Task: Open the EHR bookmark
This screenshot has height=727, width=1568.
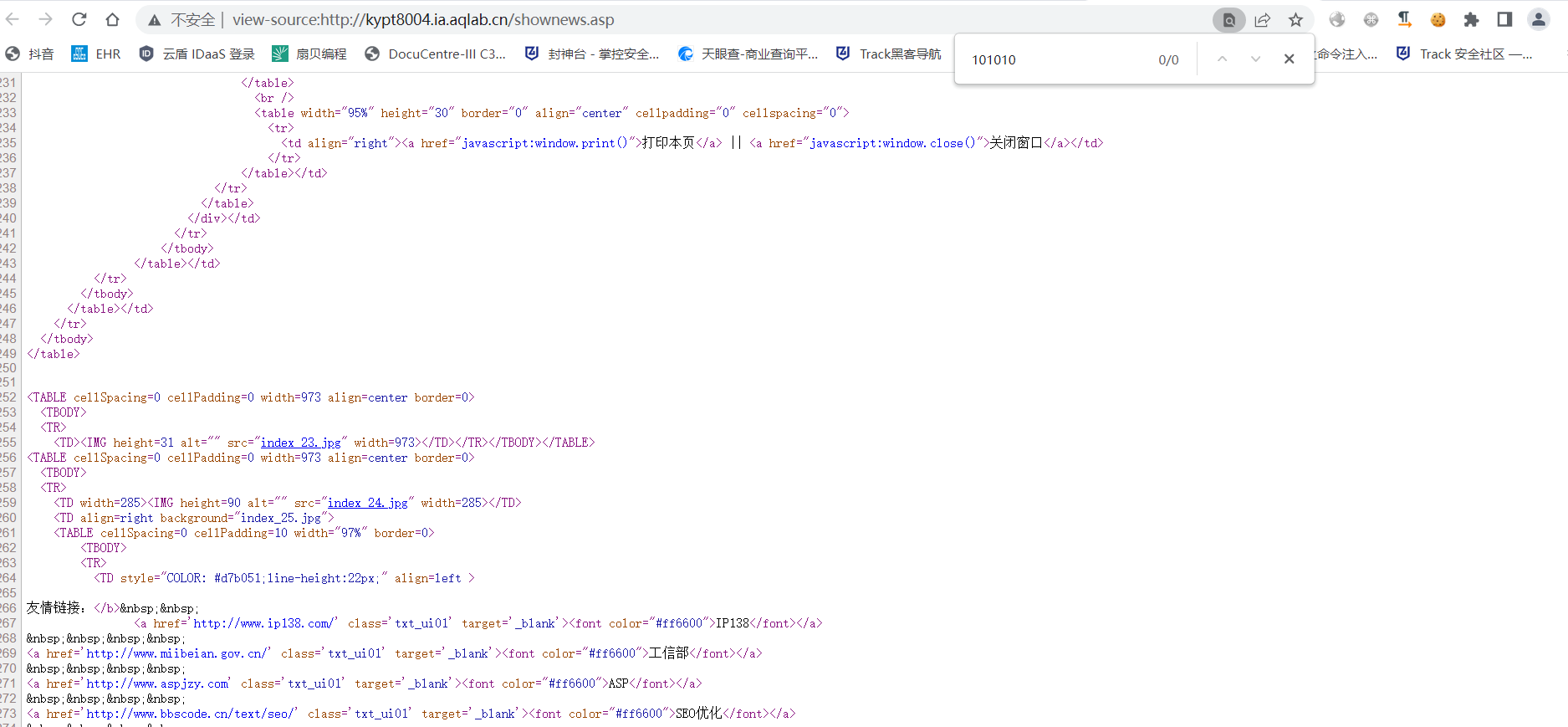Action: [x=96, y=54]
